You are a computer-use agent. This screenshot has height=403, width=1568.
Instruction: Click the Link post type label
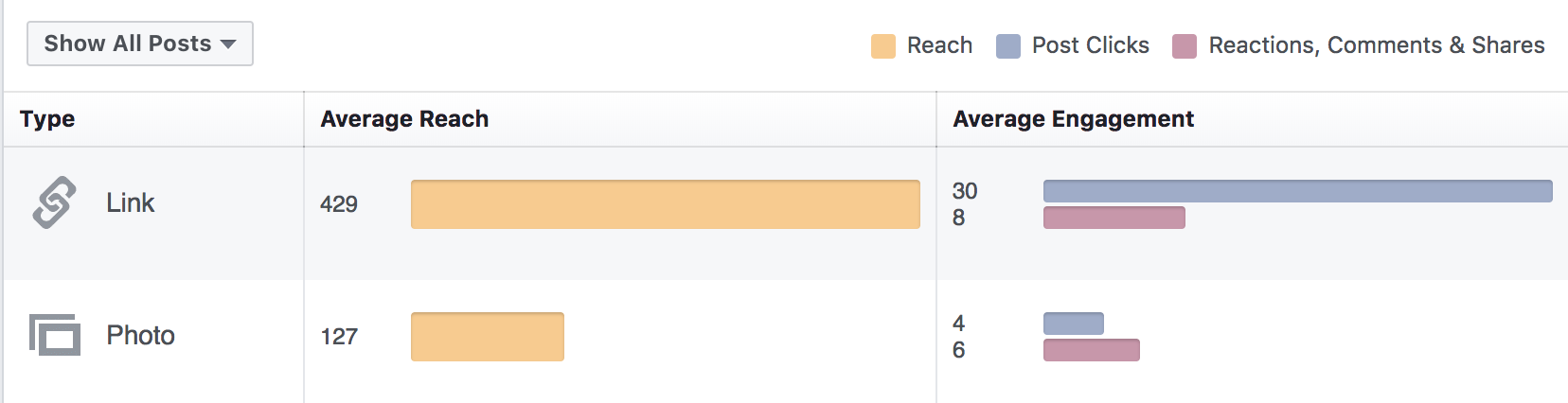(x=130, y=202)
